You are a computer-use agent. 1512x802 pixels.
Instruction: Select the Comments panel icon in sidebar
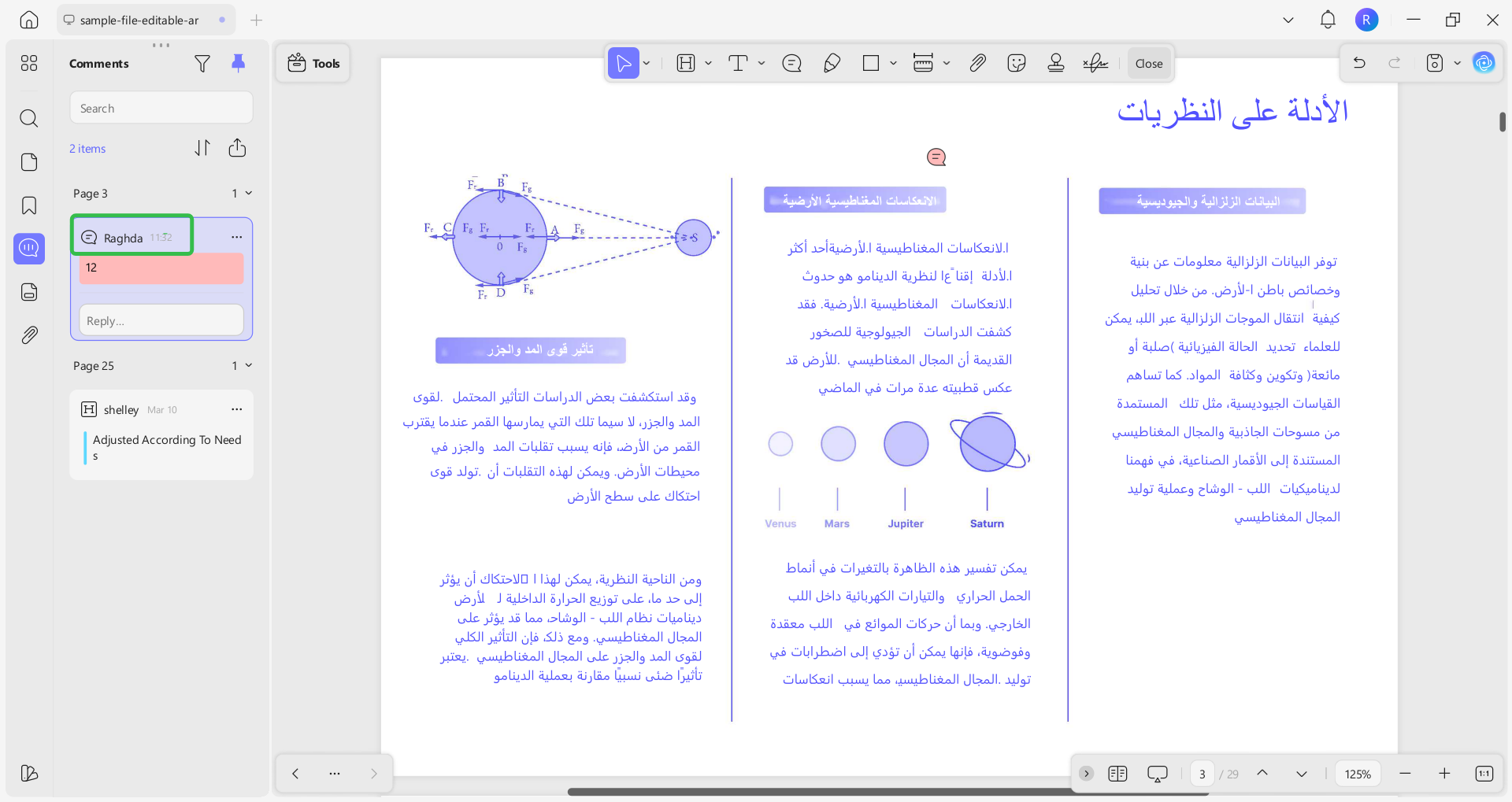(29, 249)
